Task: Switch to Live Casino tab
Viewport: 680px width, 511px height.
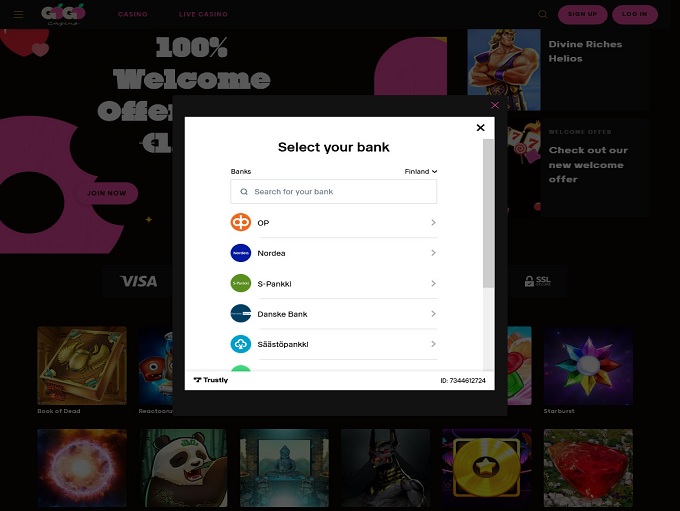Action: pyautogui.click(x=203, y=14)
